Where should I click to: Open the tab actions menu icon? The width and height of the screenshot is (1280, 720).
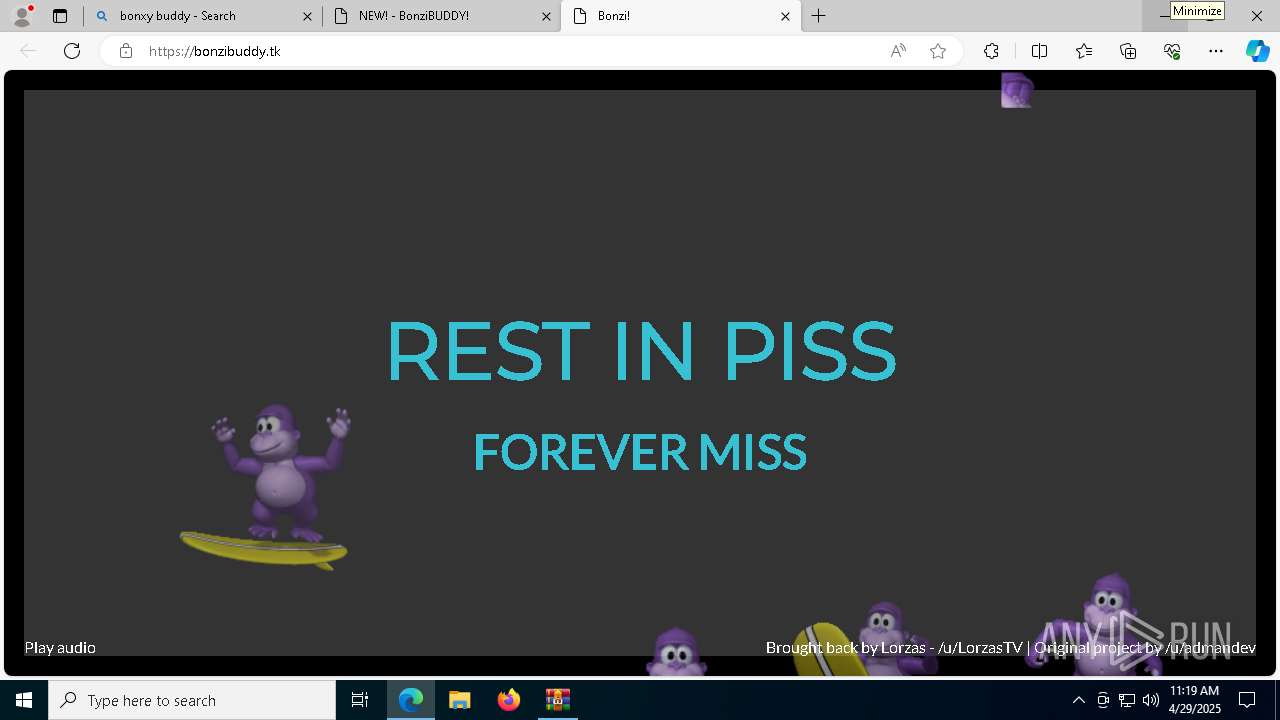pyautogui.click(x=60, y=16)
